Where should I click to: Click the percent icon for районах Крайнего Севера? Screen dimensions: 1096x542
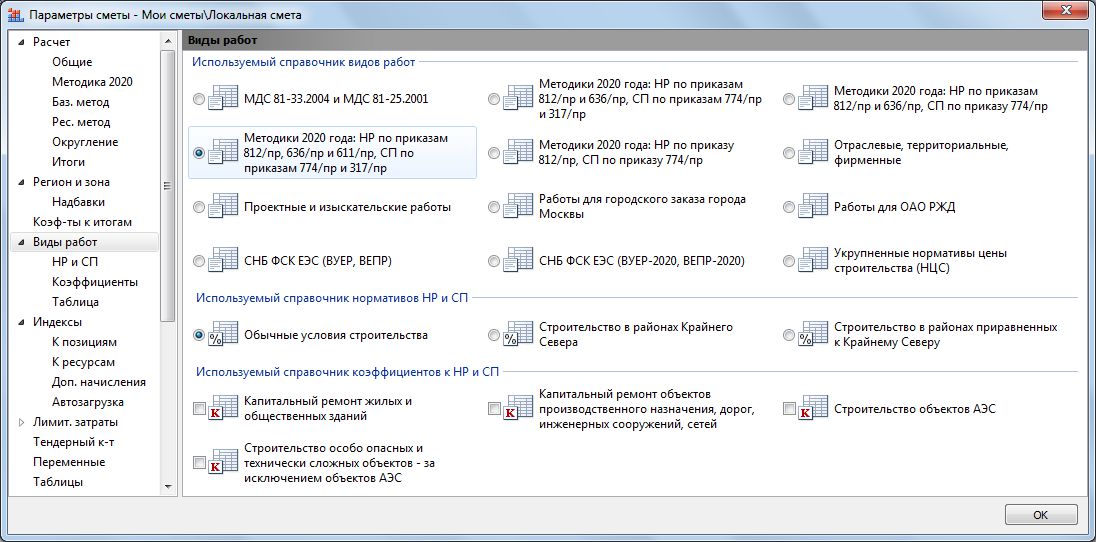point(519,334)
